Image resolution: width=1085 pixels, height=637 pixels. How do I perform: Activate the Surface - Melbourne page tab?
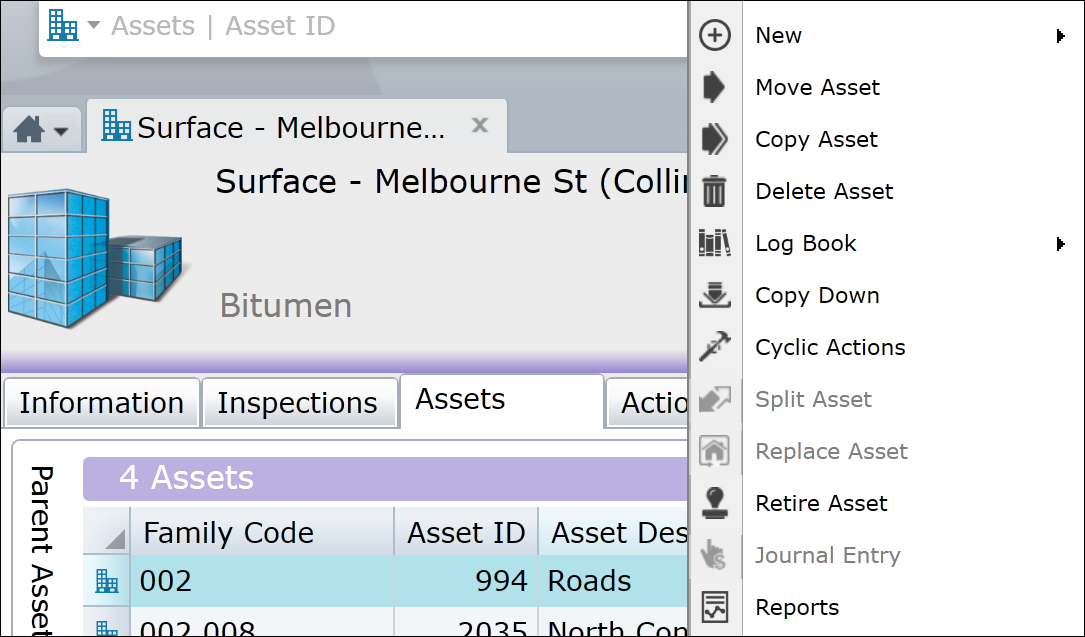tap(296, 127)
